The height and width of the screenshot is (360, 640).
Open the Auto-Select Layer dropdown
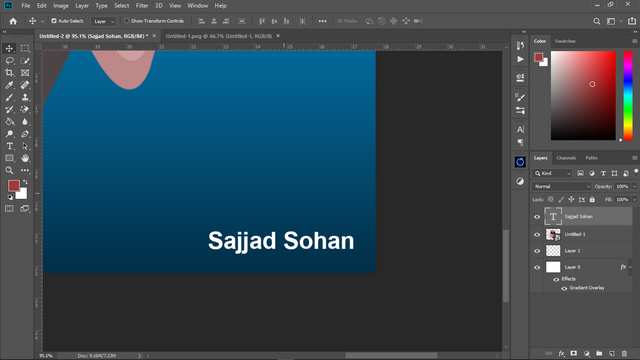(x=104, y=21)
